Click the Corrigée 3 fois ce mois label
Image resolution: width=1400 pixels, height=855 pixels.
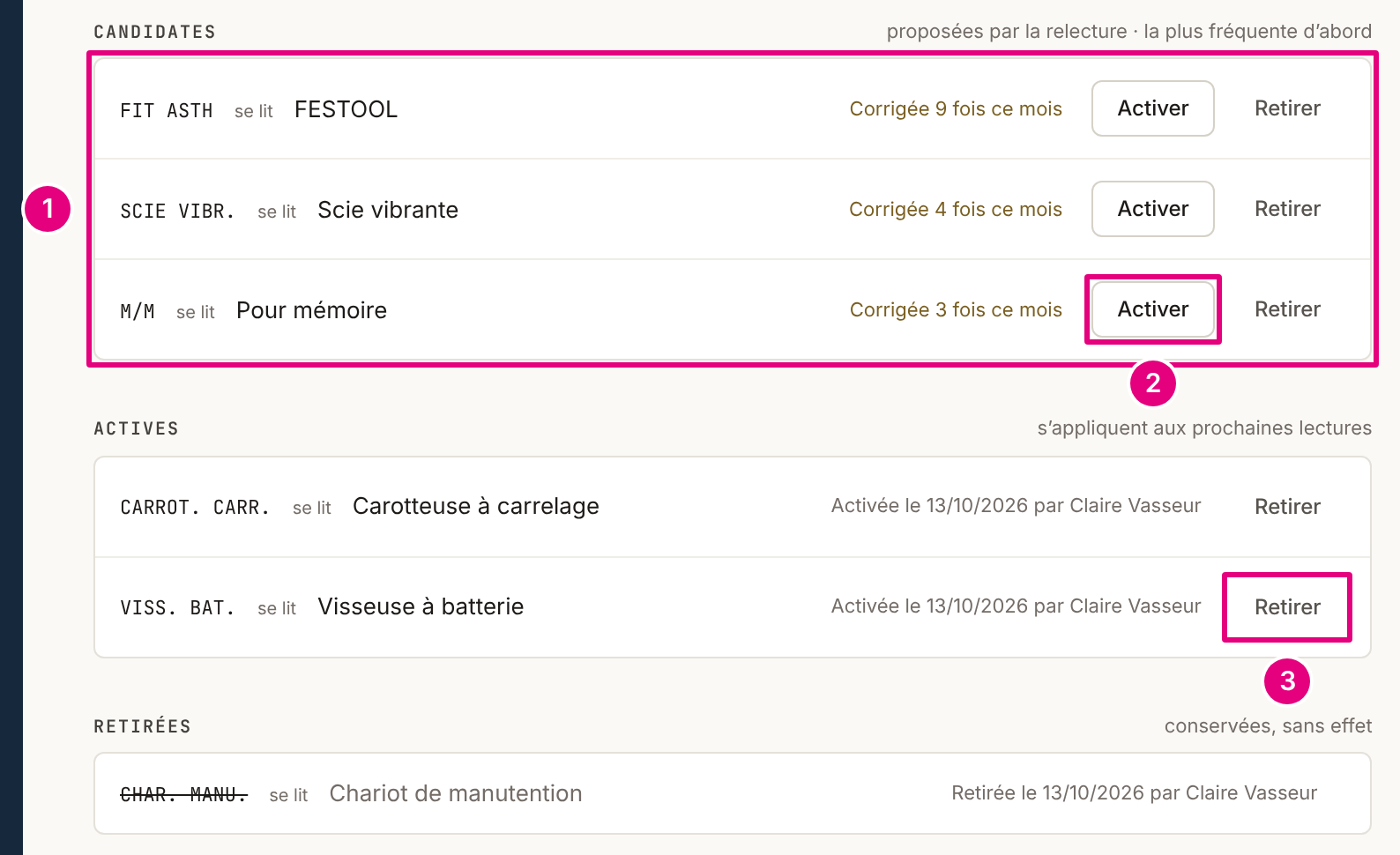tap(956, 310)
